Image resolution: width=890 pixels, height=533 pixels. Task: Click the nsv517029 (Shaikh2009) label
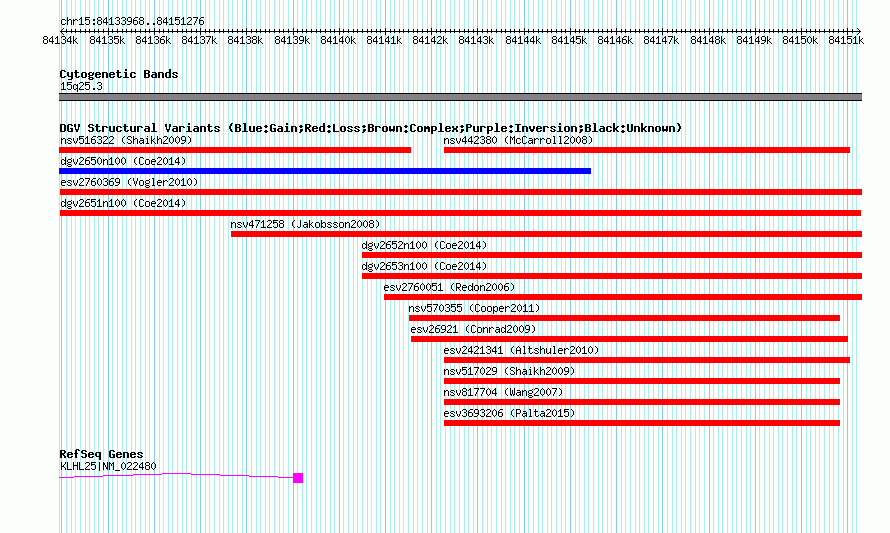click(509, 371)
